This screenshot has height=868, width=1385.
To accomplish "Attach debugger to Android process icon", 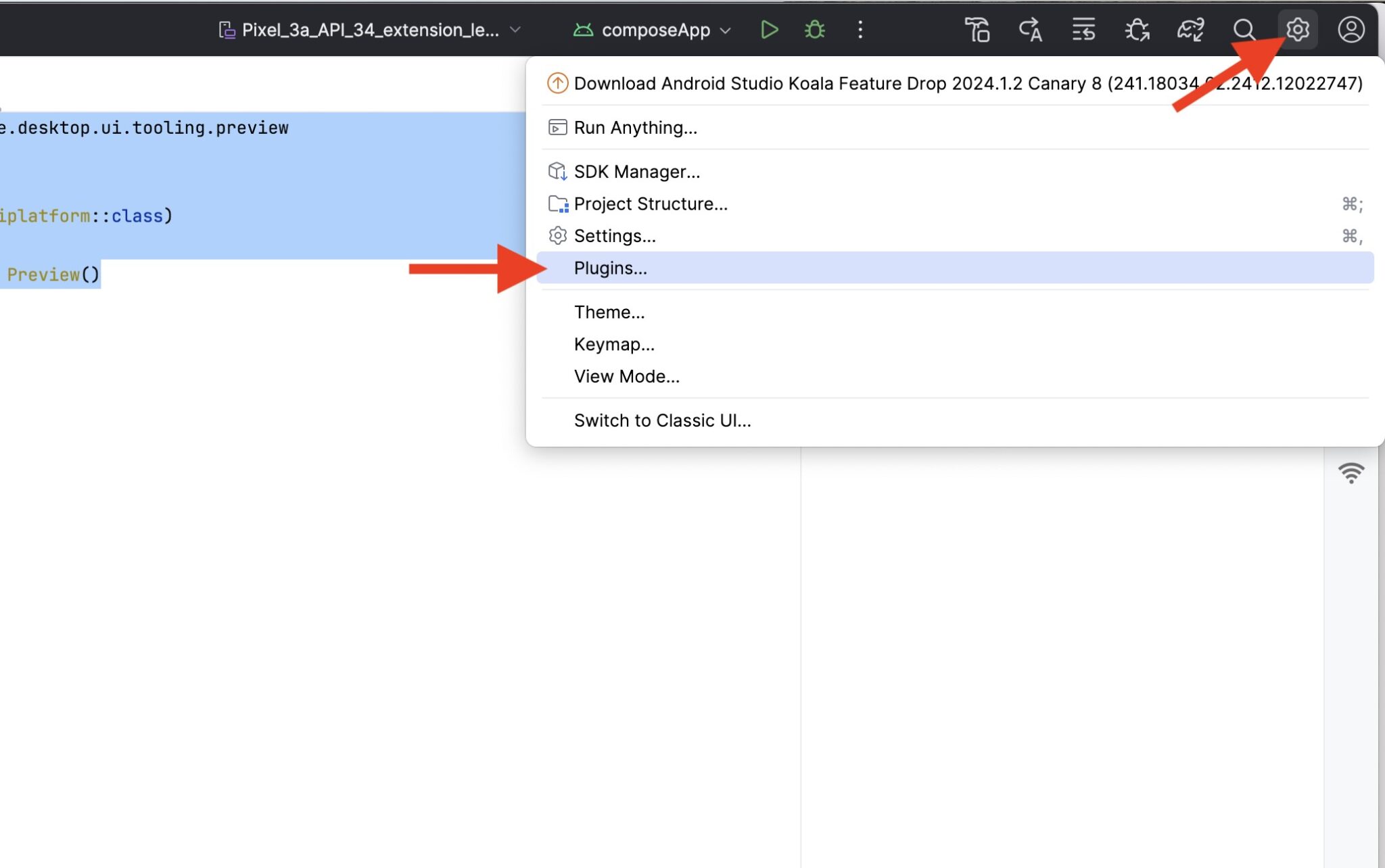I will (x=1136, y=29).
